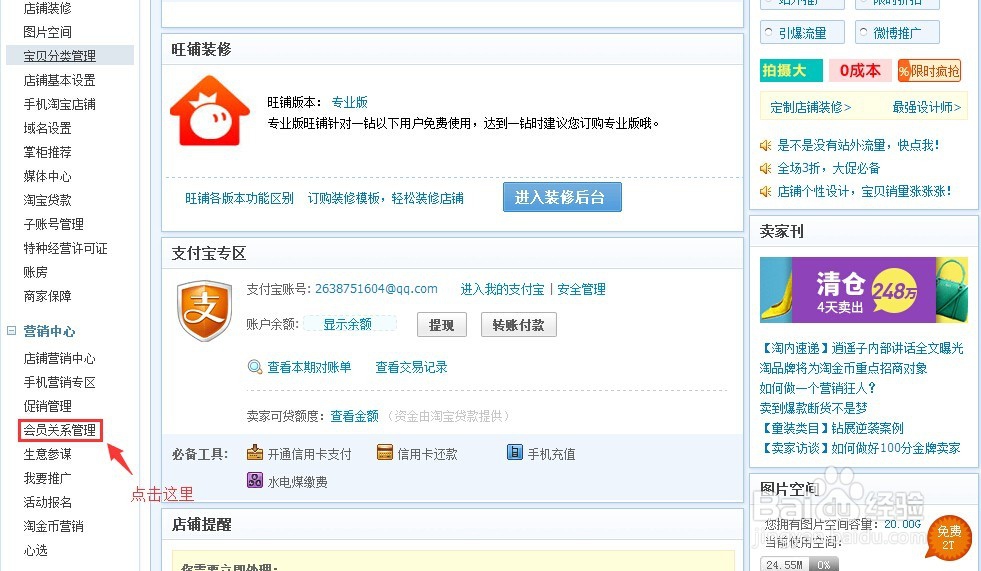The width and height of the screenshot is (981, 571).
Task: Open 订购装修模板，轻松装修店铺 link
Action: pyautogui.click(x=385, y=198)
